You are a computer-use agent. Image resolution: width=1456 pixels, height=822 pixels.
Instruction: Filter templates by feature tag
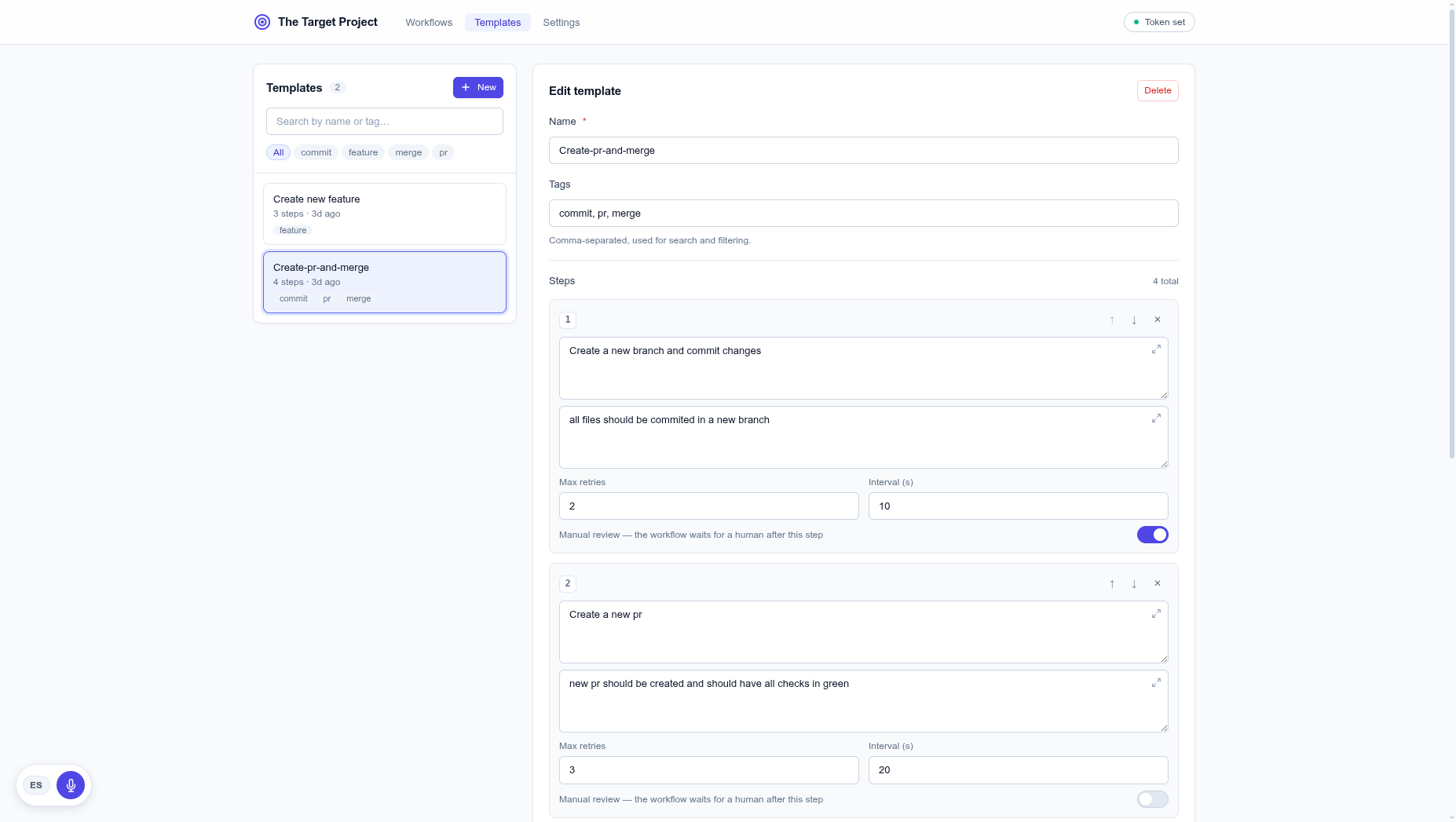click(x=364, y=152)
